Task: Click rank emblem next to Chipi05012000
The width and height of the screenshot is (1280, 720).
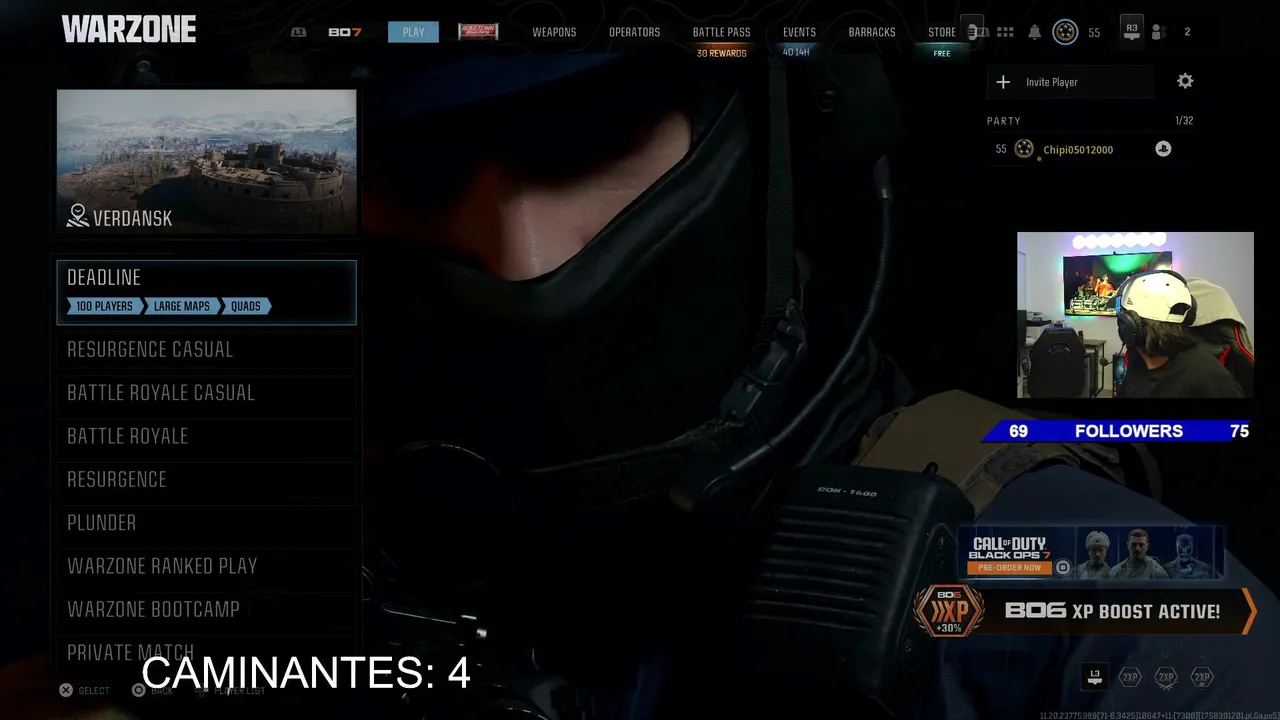Action: click(1024, 149)
